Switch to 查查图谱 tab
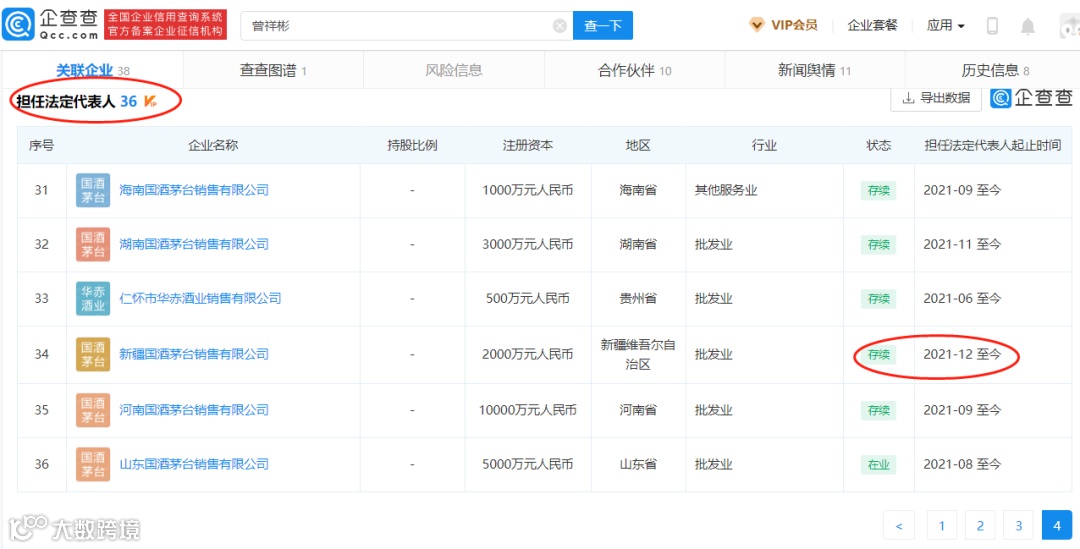 click(273, 70)
